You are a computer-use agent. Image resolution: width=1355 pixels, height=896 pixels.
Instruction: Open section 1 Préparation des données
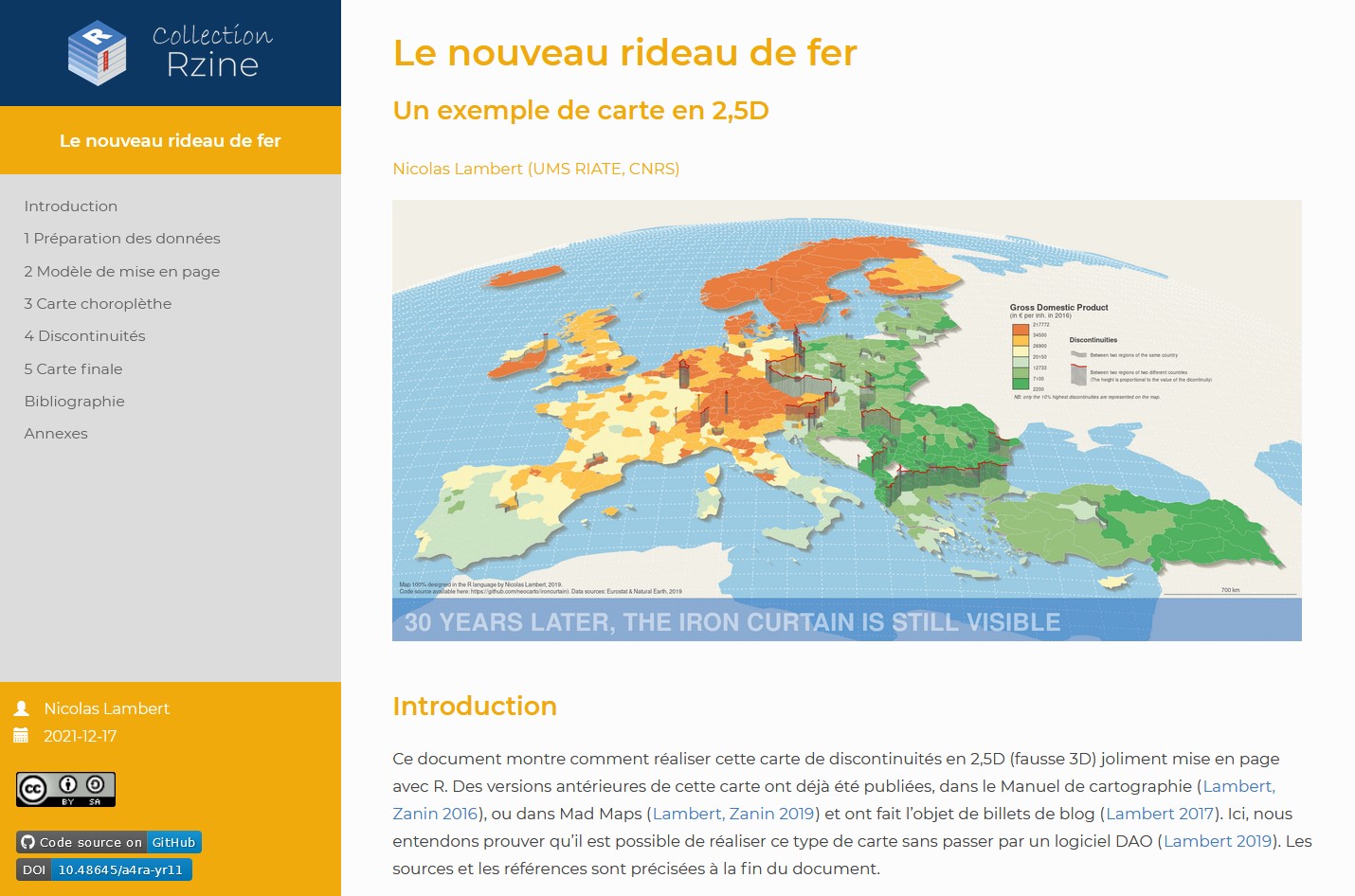(x=122, y=239)
